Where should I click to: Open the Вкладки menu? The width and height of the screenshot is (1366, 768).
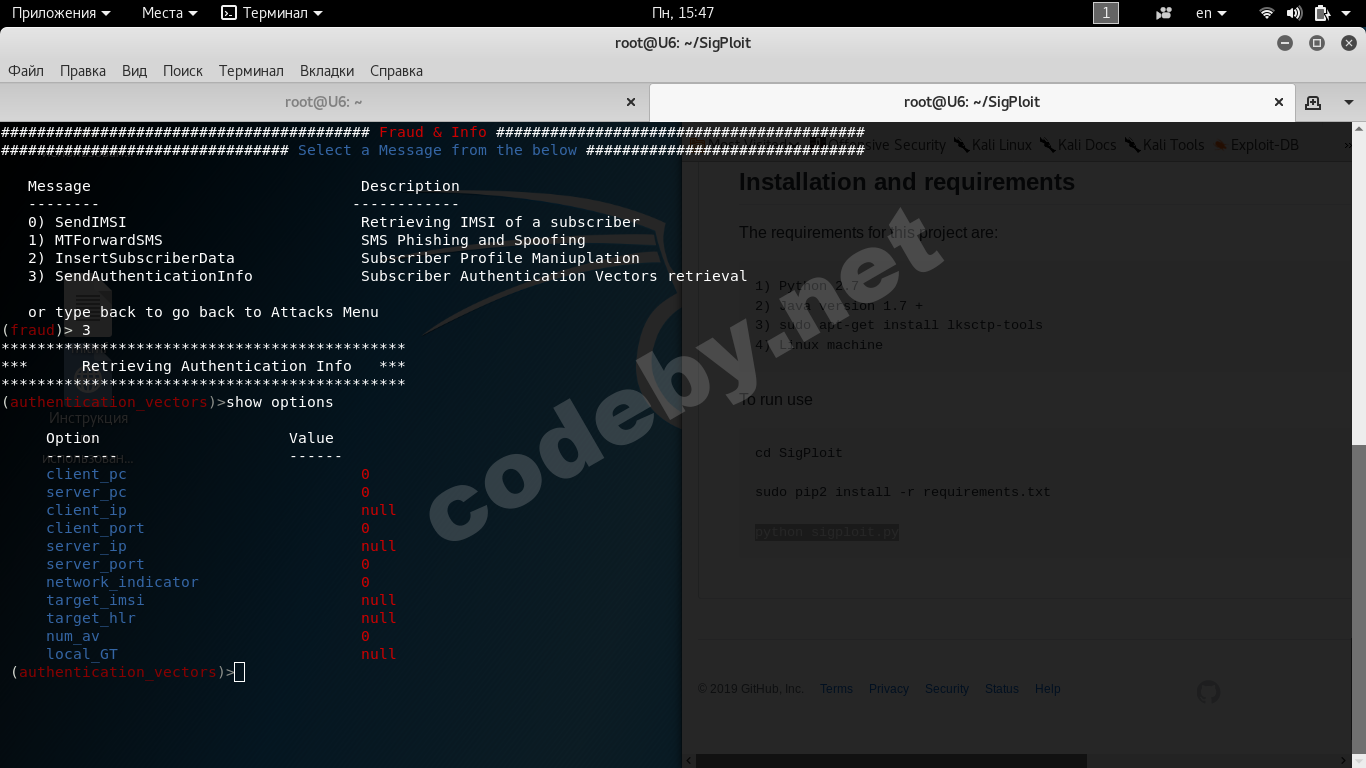[327, 71]
